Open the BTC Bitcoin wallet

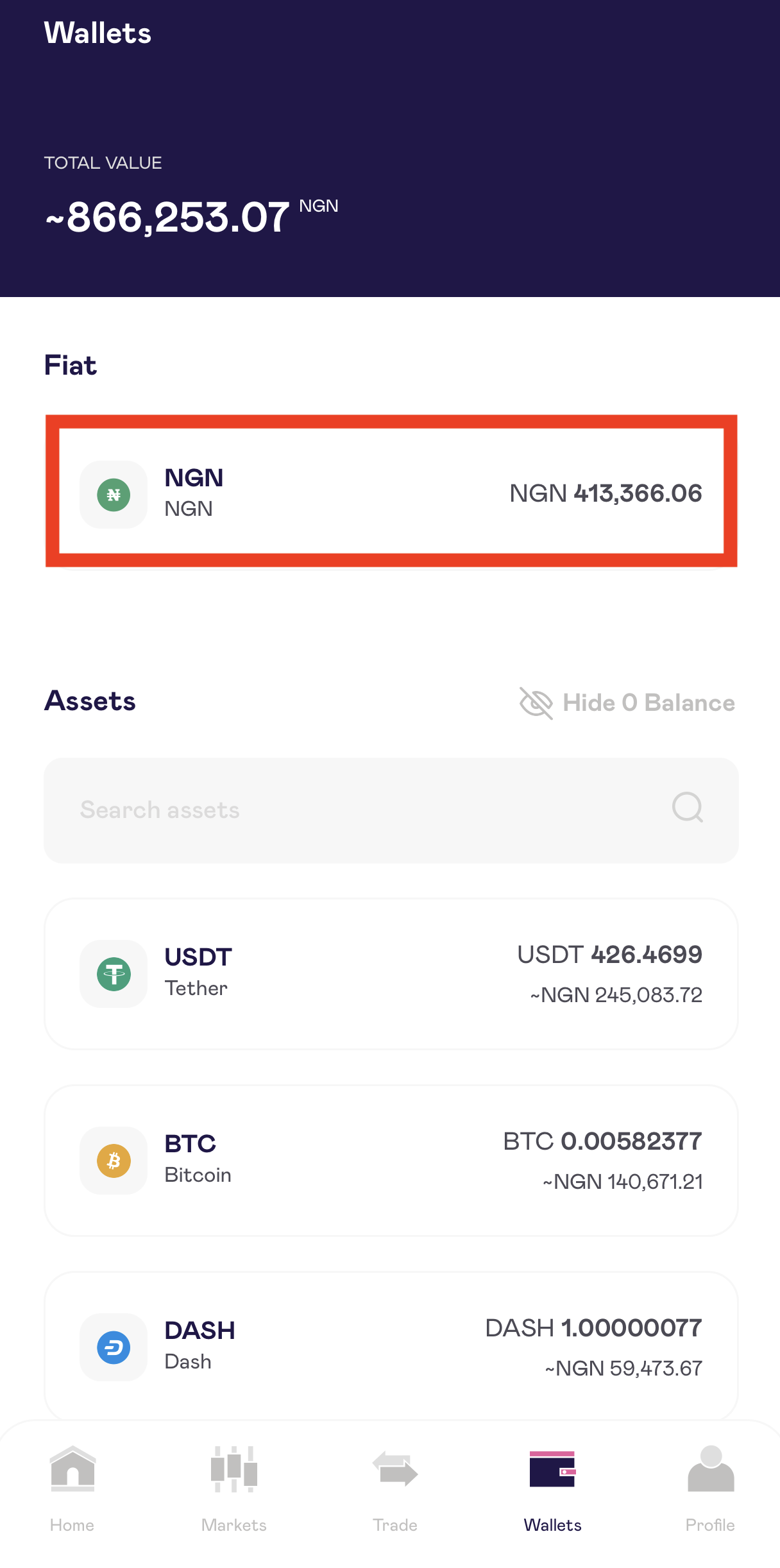point(391,1161)
